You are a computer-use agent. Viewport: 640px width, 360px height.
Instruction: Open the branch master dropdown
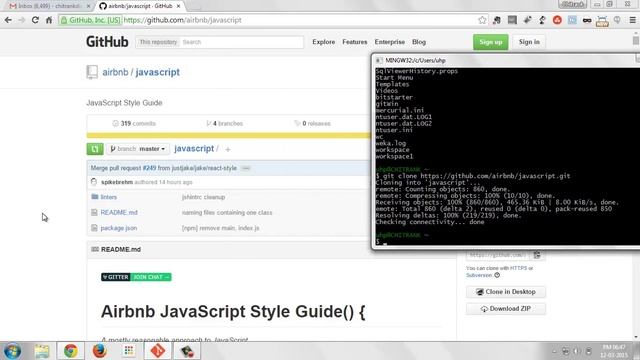pos(138,149)
